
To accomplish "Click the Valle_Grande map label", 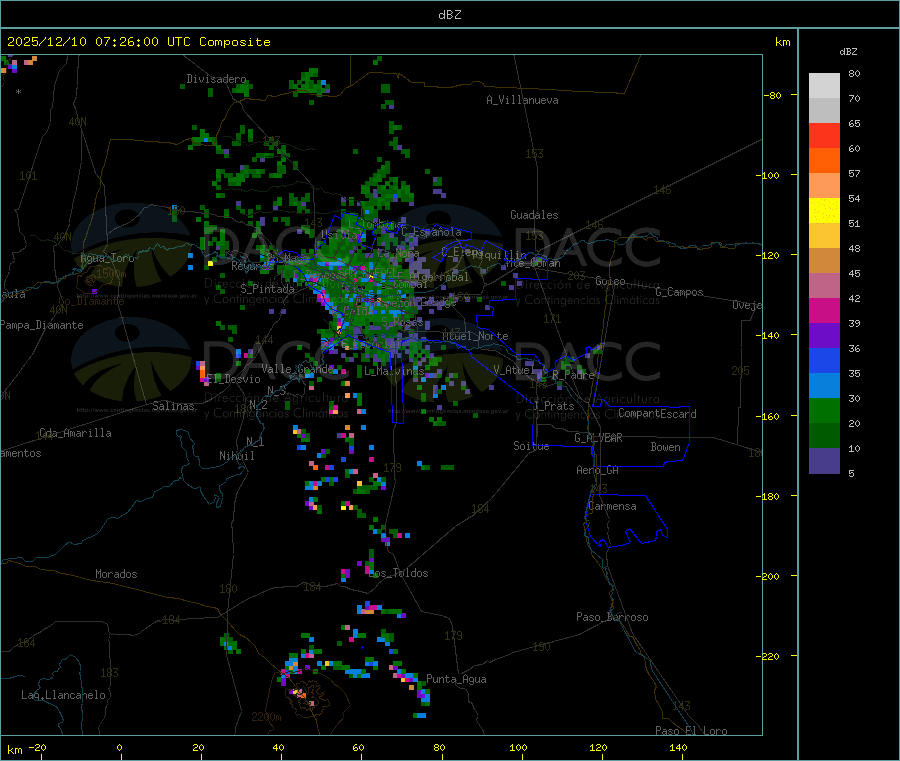I will coord(296,368).
